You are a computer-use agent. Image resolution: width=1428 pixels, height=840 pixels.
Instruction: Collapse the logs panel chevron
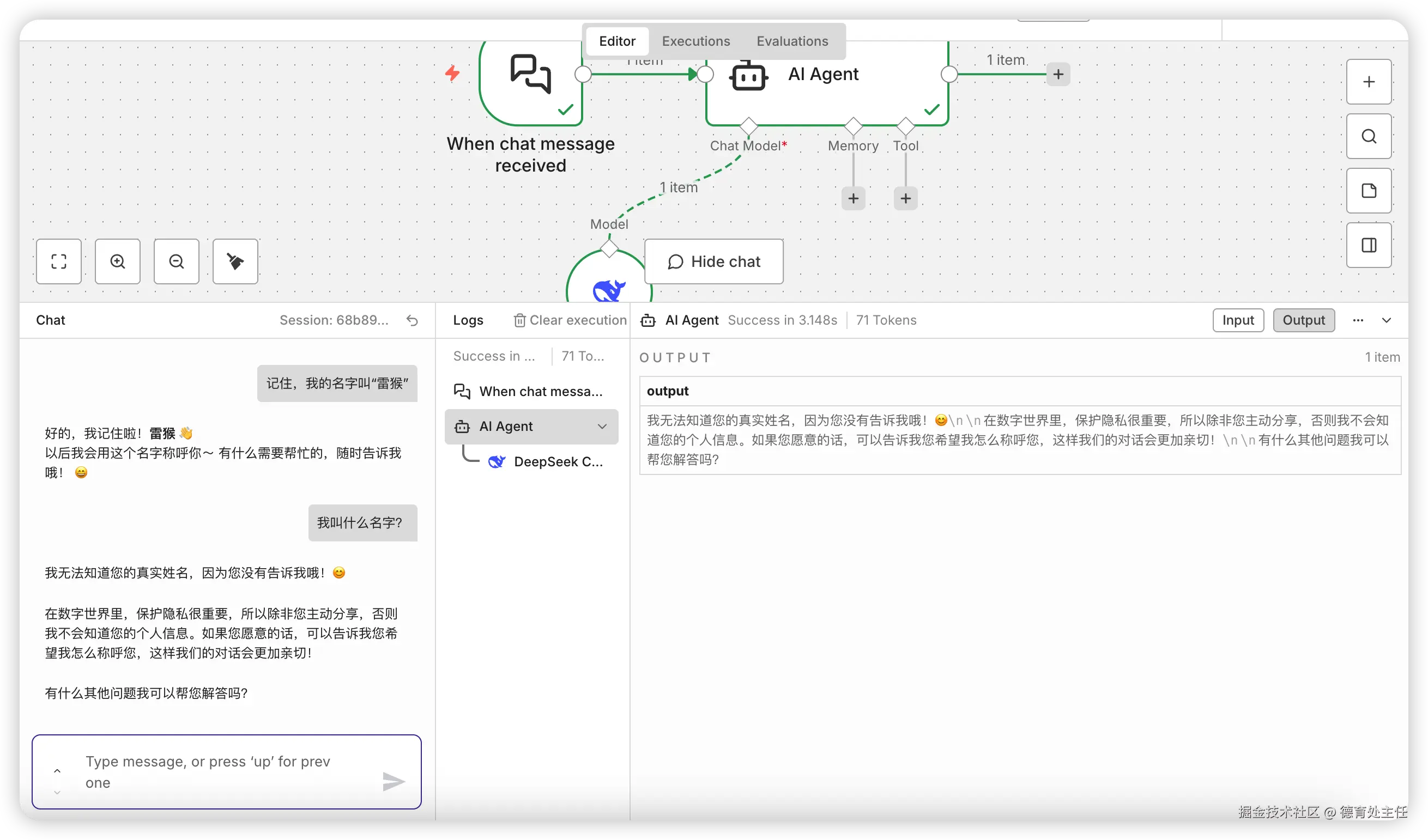(x=1386, y=320)
